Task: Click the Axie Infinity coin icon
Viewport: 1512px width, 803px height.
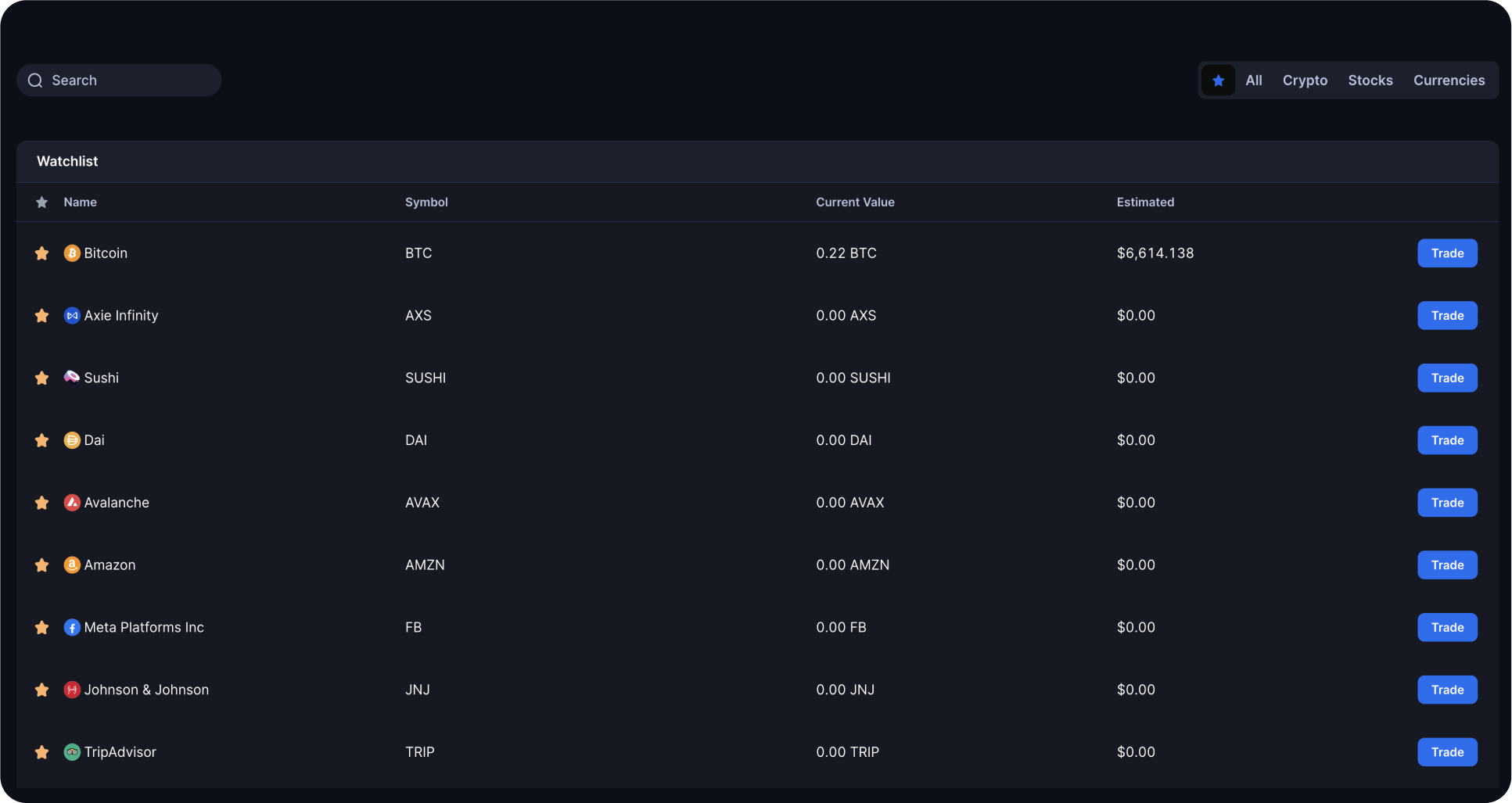Action: (x=72, y=315)
